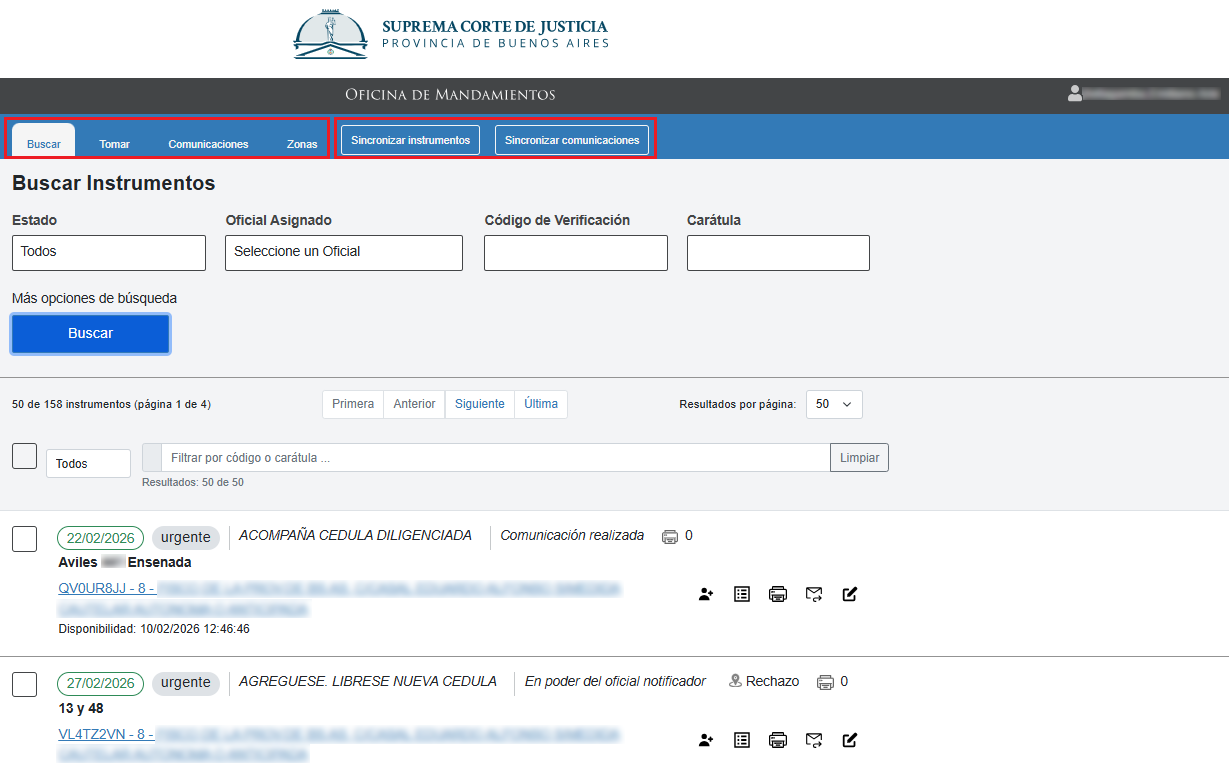Click the black print icon for QV0UR8JJ

click(x=778, y=594)
